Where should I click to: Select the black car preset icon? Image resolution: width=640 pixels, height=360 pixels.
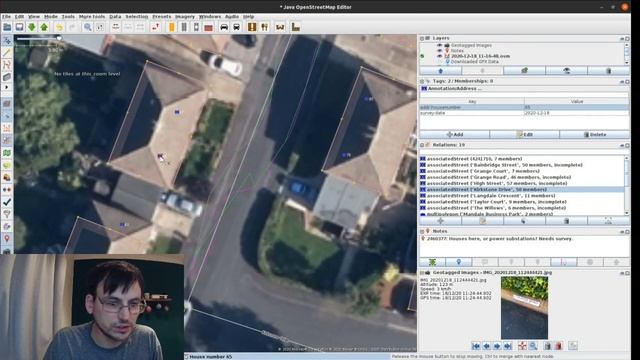coord(224,27)
